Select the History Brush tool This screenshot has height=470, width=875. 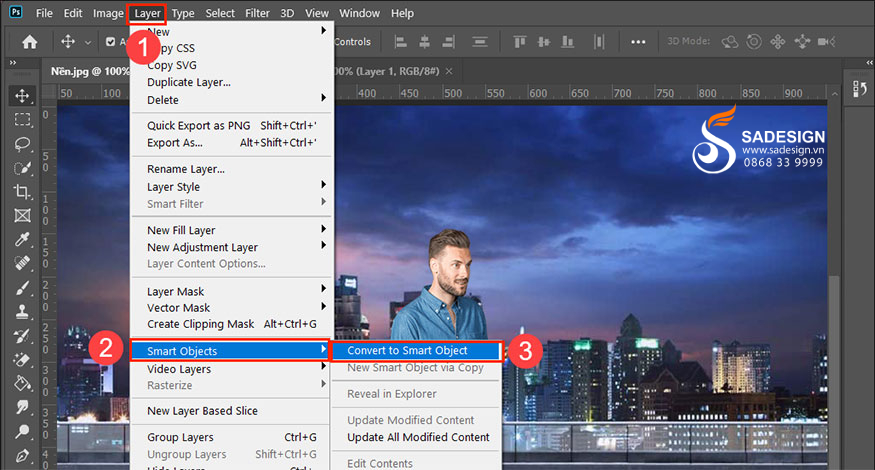[x=22, y=335]
